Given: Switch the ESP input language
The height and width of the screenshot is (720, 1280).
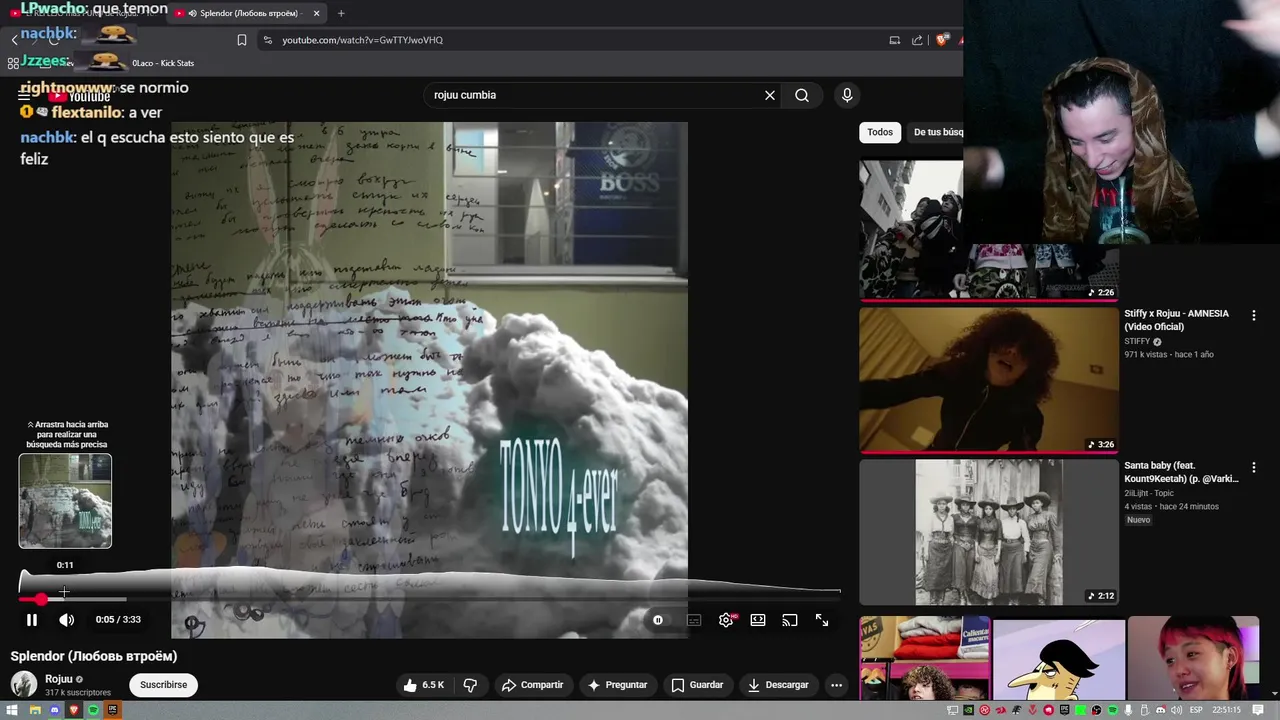Looking at the screenshot, I should click(1194, 710).
